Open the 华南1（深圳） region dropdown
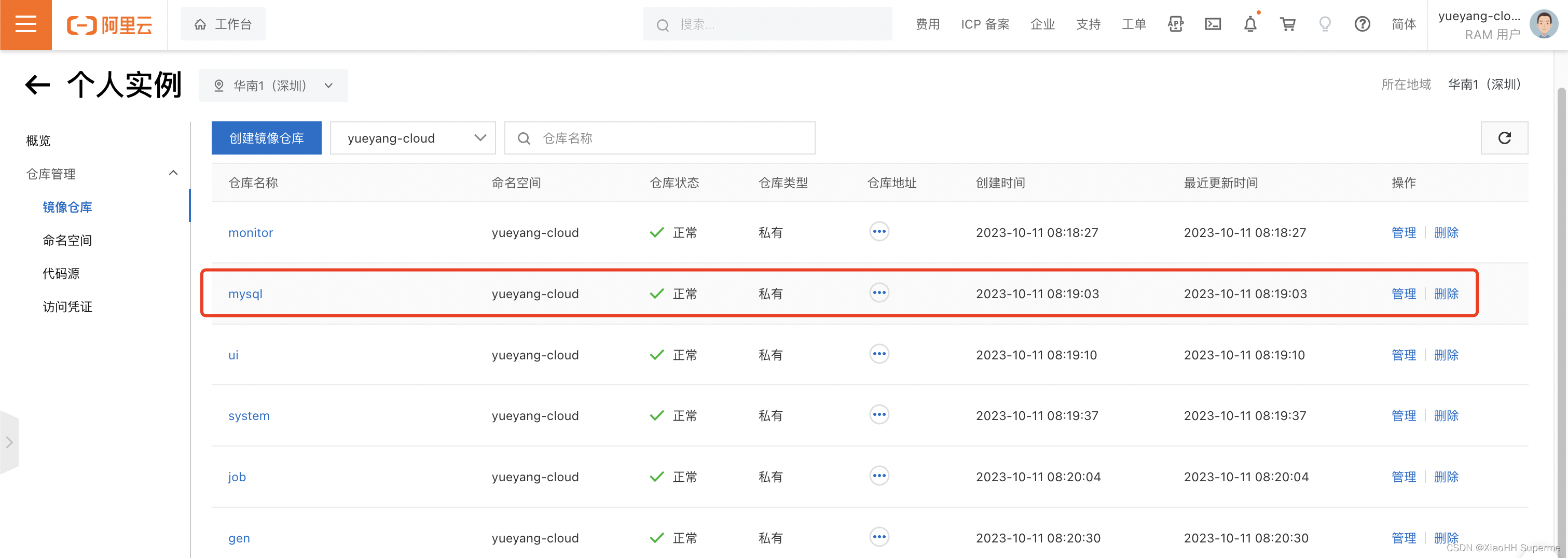Image resolution: width=1568 pixels, height=558 pixels. [273, 86]
